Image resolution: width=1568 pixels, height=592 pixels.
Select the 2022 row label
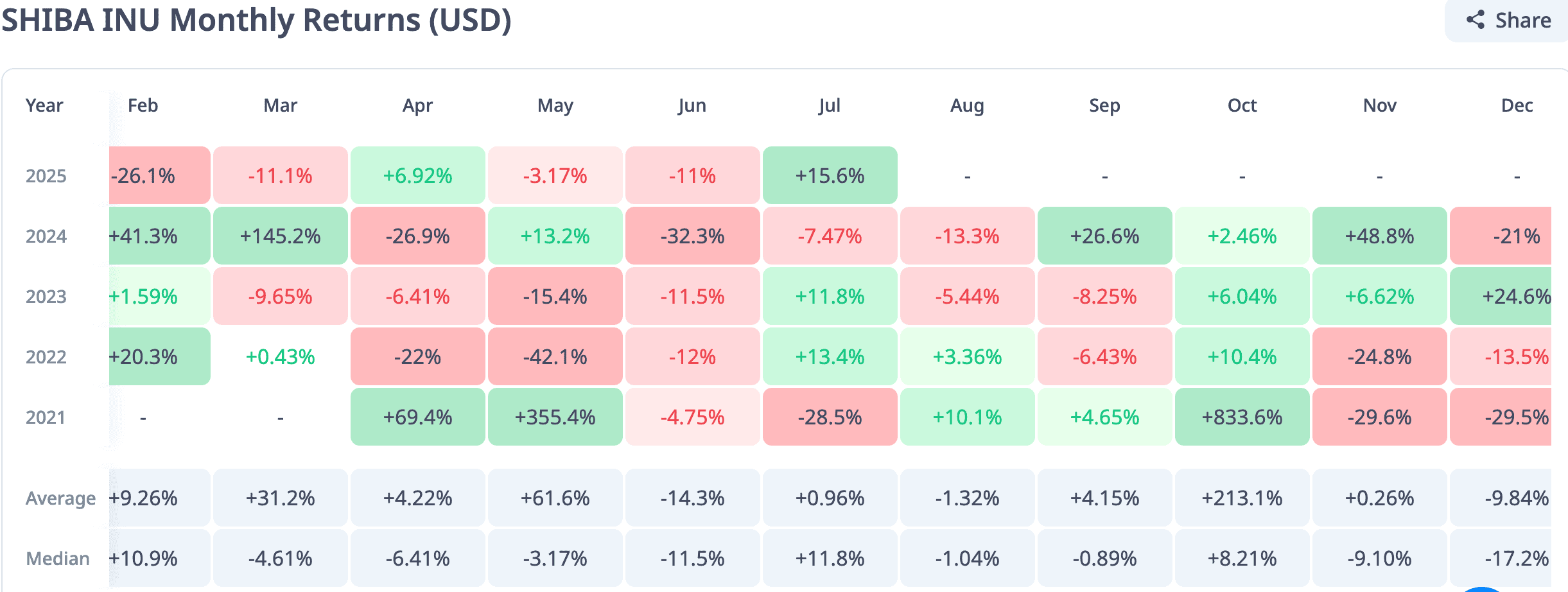[x=46, y=357]
